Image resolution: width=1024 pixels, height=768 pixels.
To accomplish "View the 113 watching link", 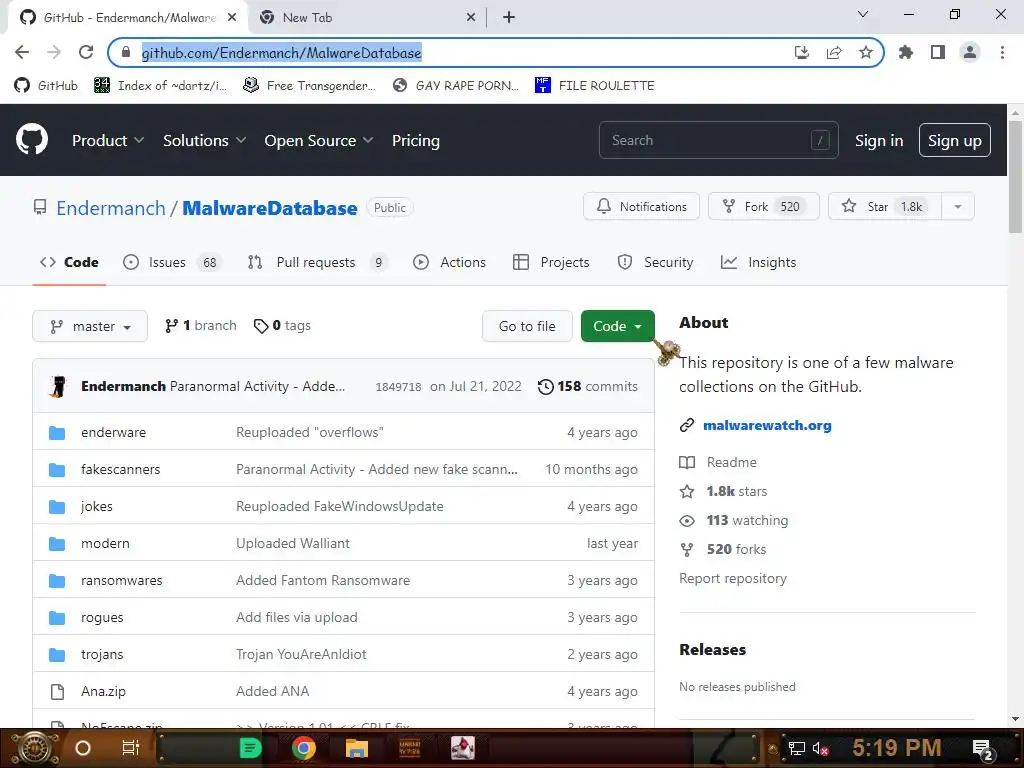I will tap(746, 520).
